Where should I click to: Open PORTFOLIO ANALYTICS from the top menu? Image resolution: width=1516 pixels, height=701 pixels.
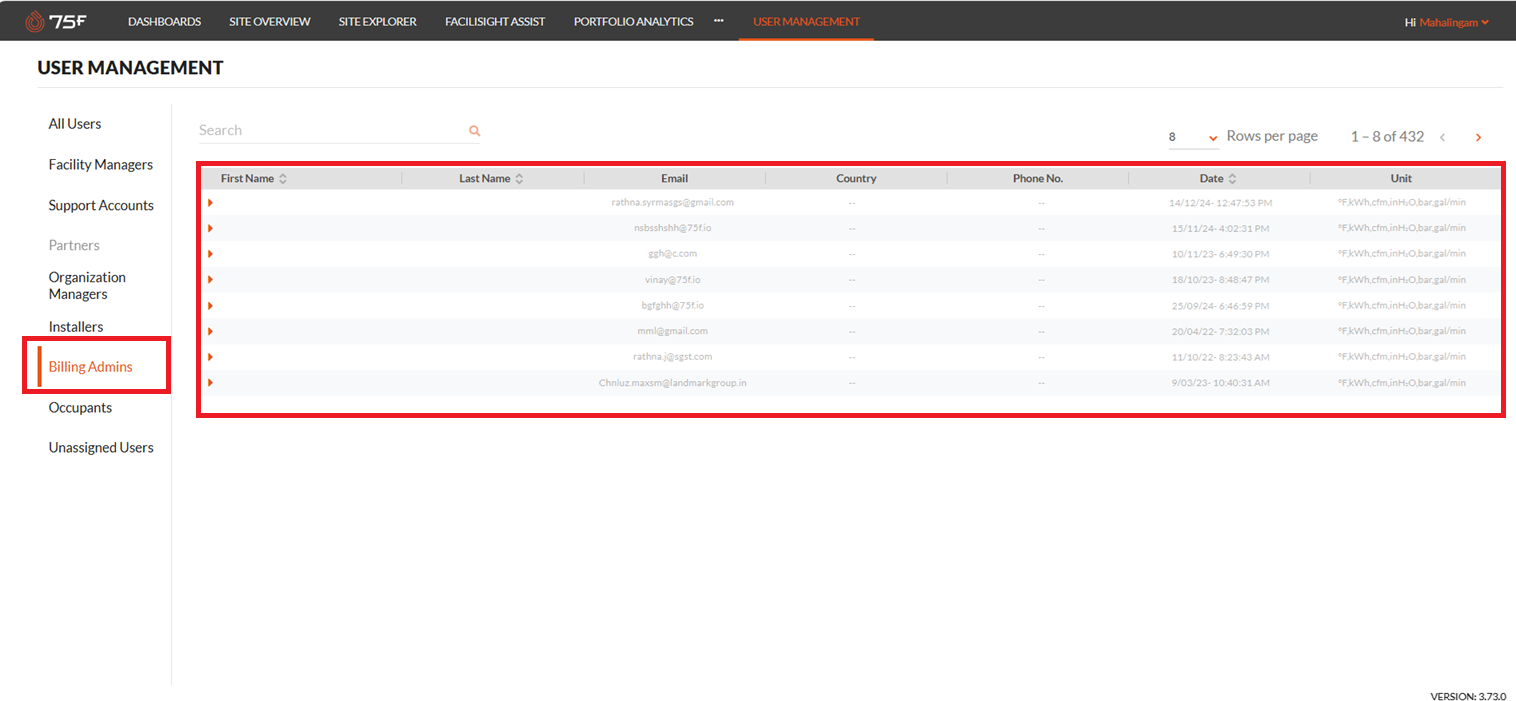pyautogui.click(x=633, y=20)
